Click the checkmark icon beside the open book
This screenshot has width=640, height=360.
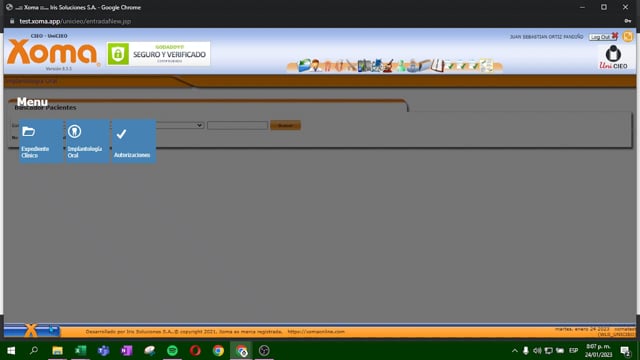tap(450, 66)
